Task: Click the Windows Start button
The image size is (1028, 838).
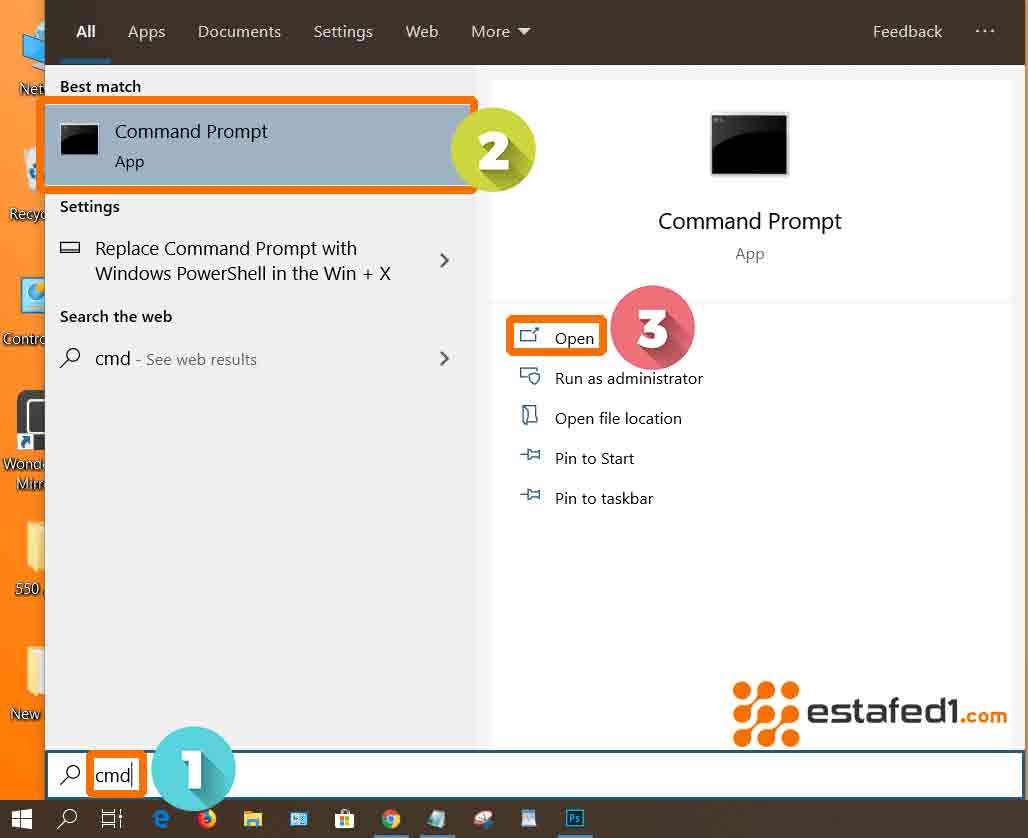Action: click(x=21, y=818)
